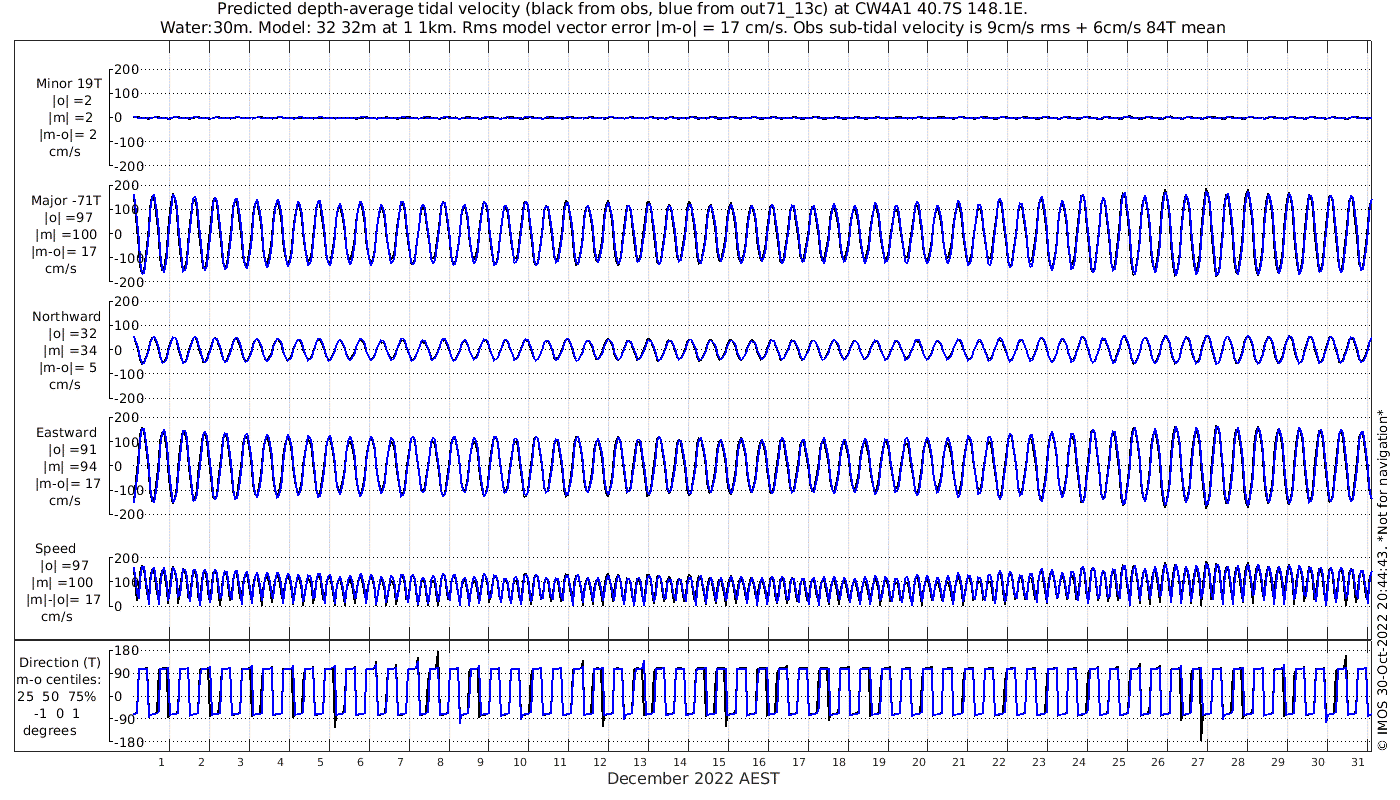Click the day "21" label on the date axis
Viewport: 1400px width, 800px height.
pos(958,762)
